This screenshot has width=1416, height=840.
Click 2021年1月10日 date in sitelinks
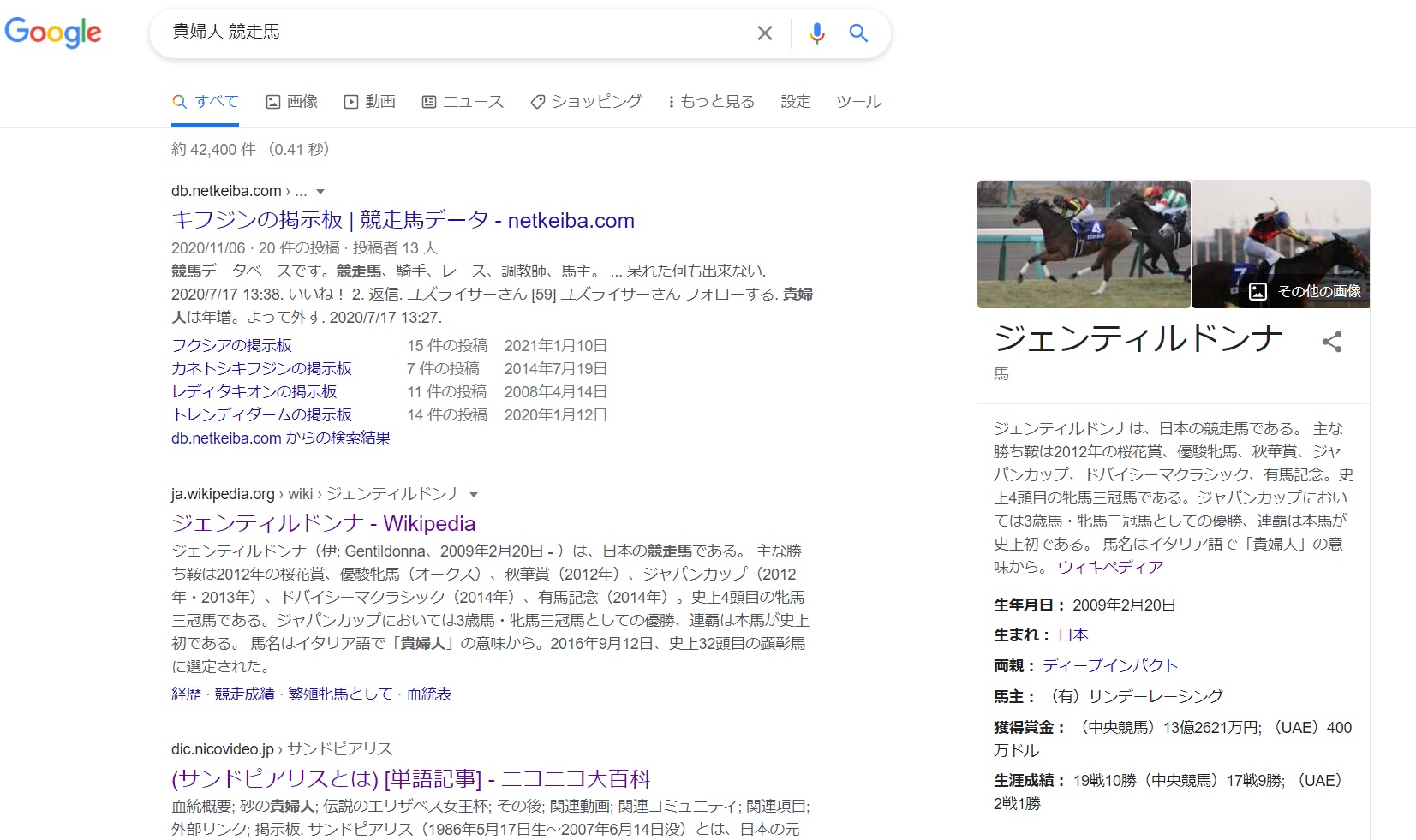[556, 345]
